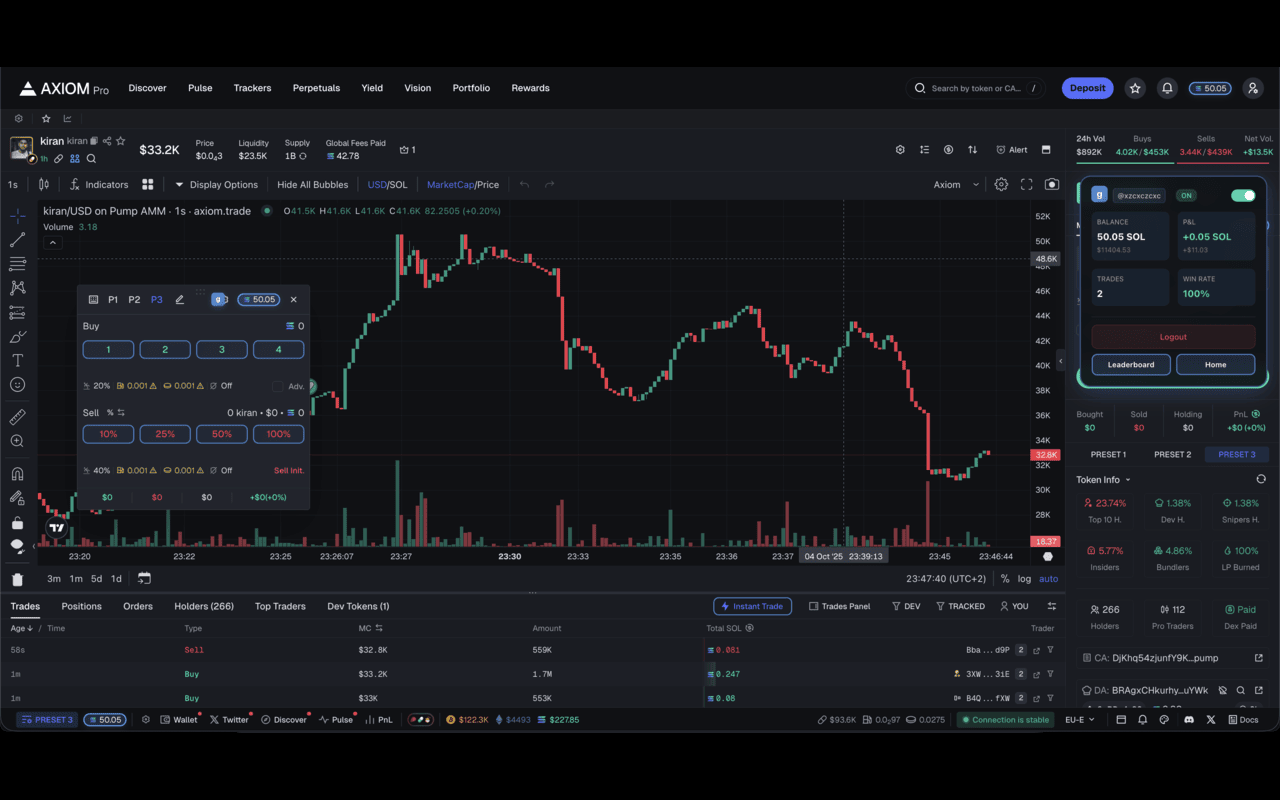This screenshot has height=800, width=1280.
Task: Open the Pulse page in navigation
Action: (x=200, y=88)
